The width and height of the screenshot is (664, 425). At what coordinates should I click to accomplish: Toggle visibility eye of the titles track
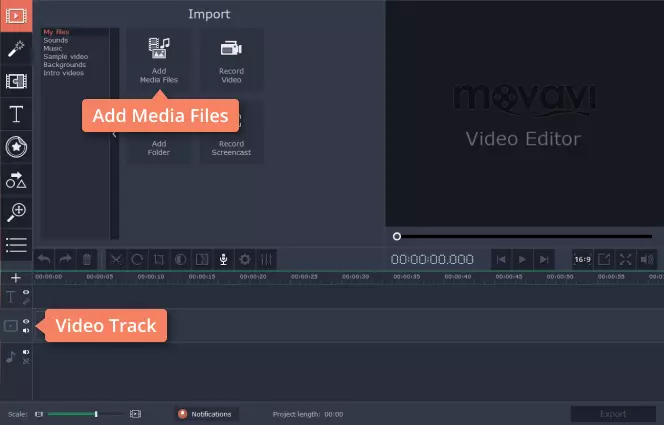(x=26, y=292)
